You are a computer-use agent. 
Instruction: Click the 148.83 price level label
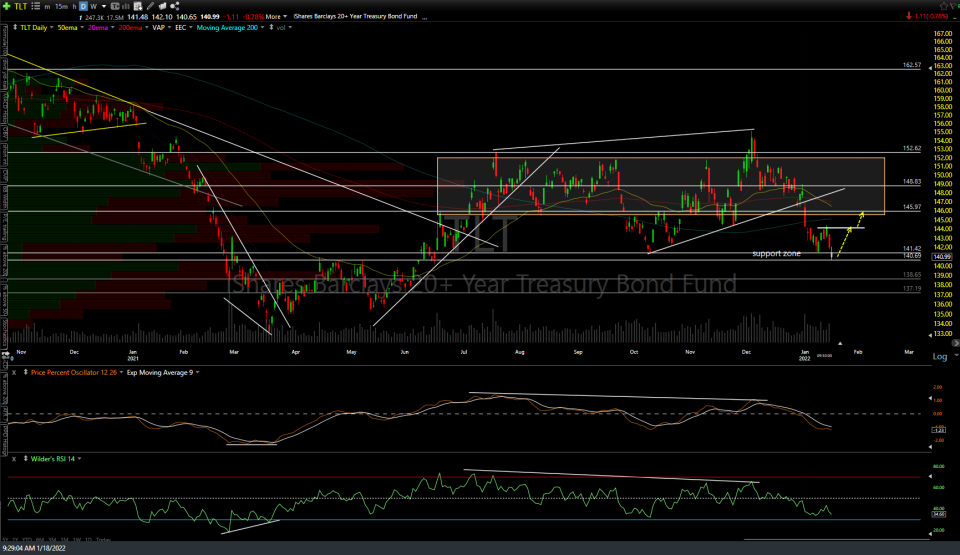pos(912,181)
